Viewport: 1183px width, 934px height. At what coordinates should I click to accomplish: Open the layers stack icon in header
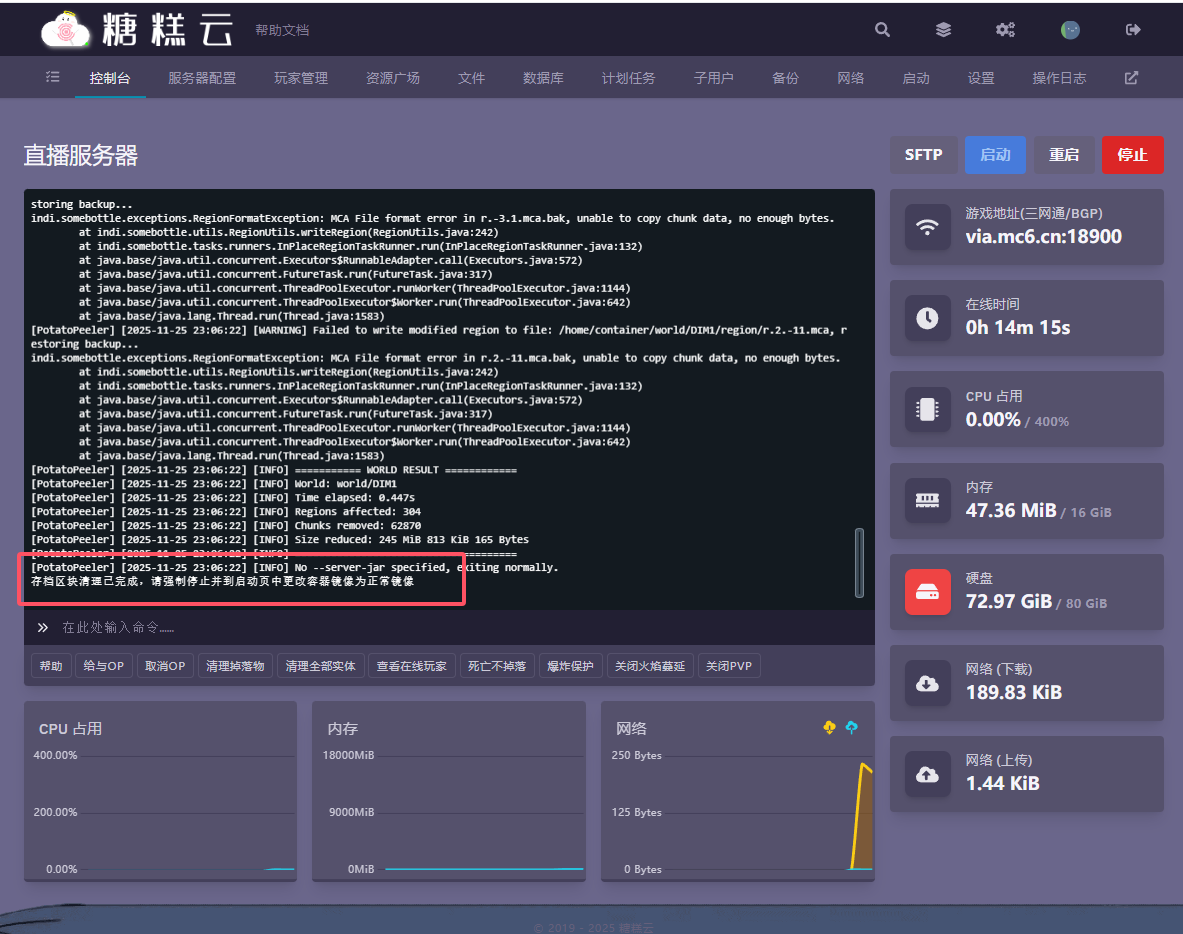click(x=943, y=30)
